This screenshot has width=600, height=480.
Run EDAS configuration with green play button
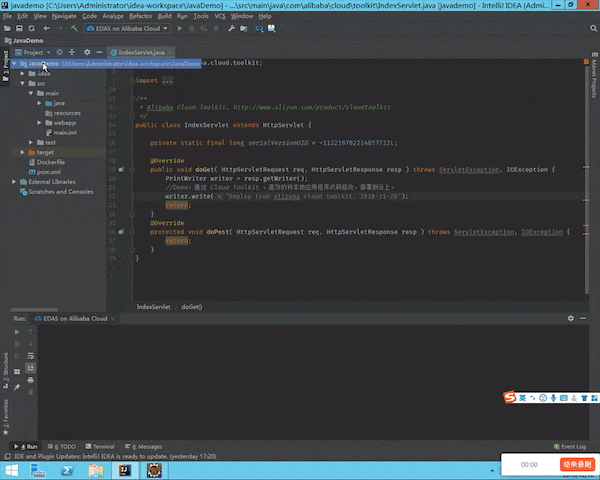tap(179, 28)
